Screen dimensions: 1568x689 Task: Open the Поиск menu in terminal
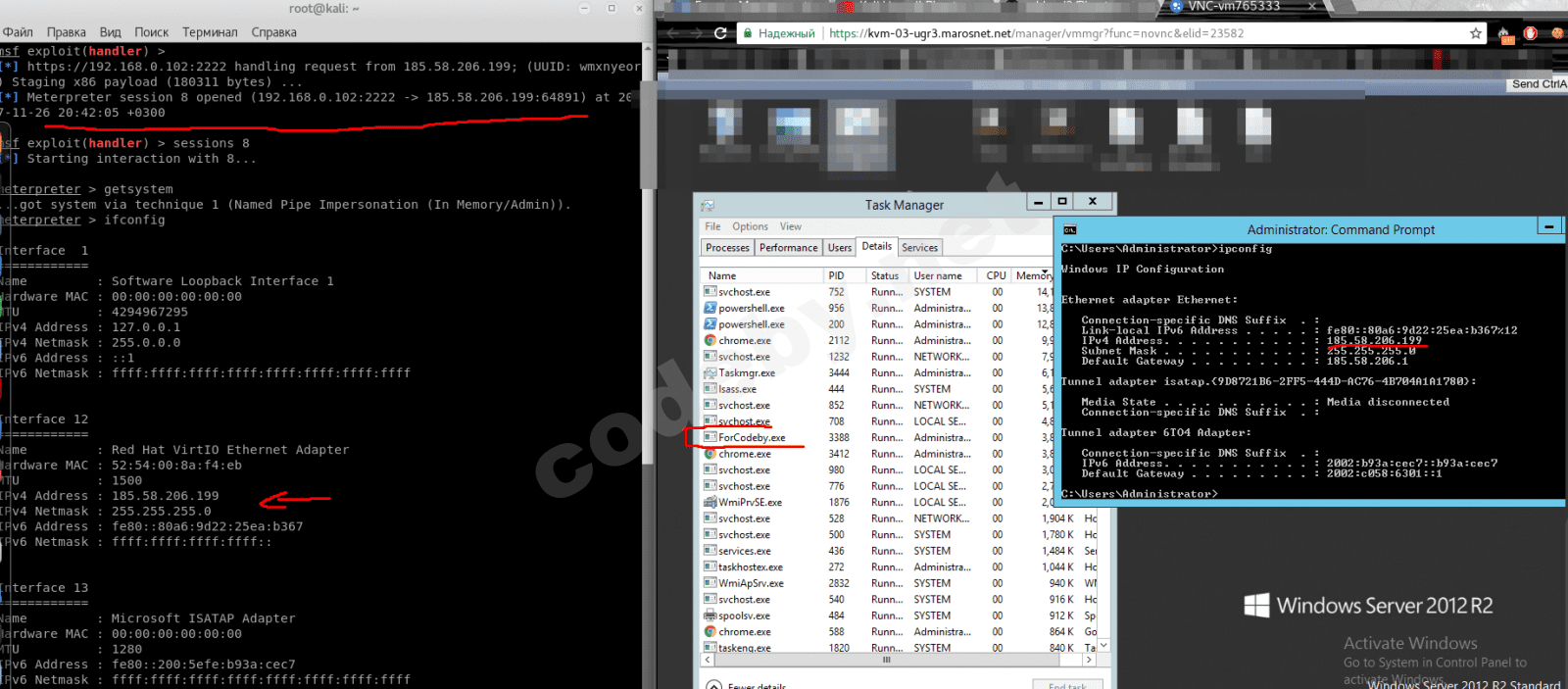pyautogui.click(x=151, y=32)
